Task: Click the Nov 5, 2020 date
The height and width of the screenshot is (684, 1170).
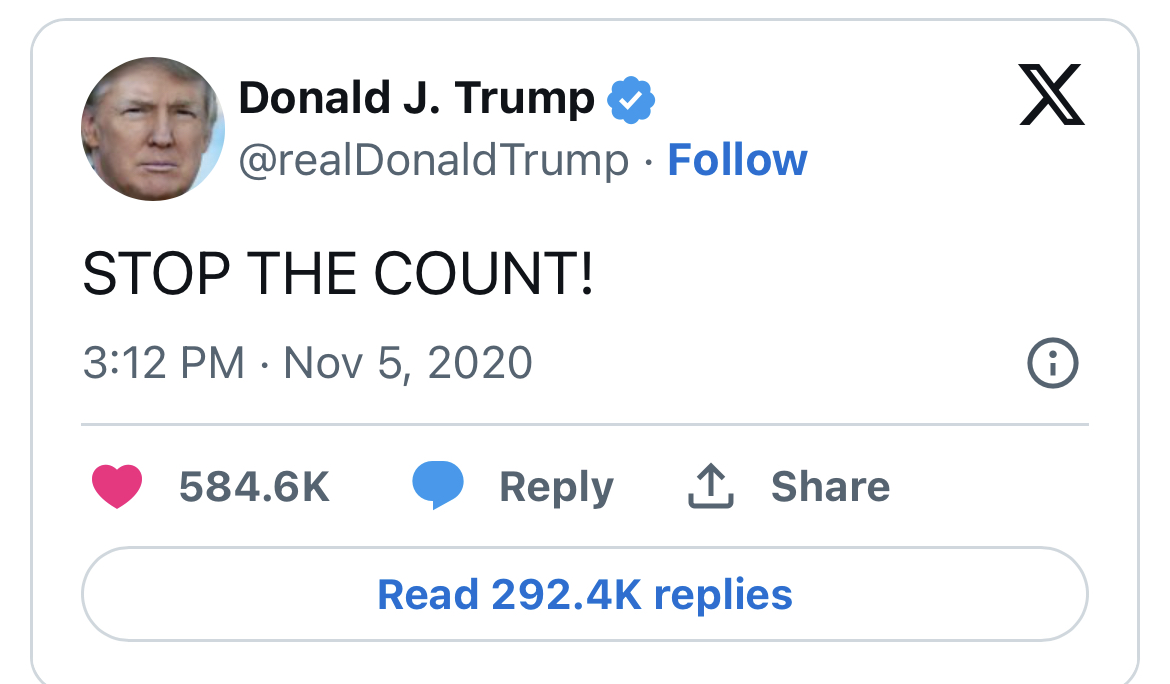Action: coord(408,363)
